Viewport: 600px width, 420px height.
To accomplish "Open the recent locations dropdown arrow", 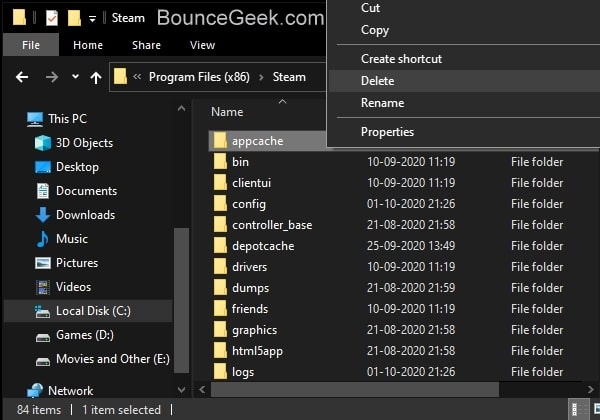I will point(75,77).
